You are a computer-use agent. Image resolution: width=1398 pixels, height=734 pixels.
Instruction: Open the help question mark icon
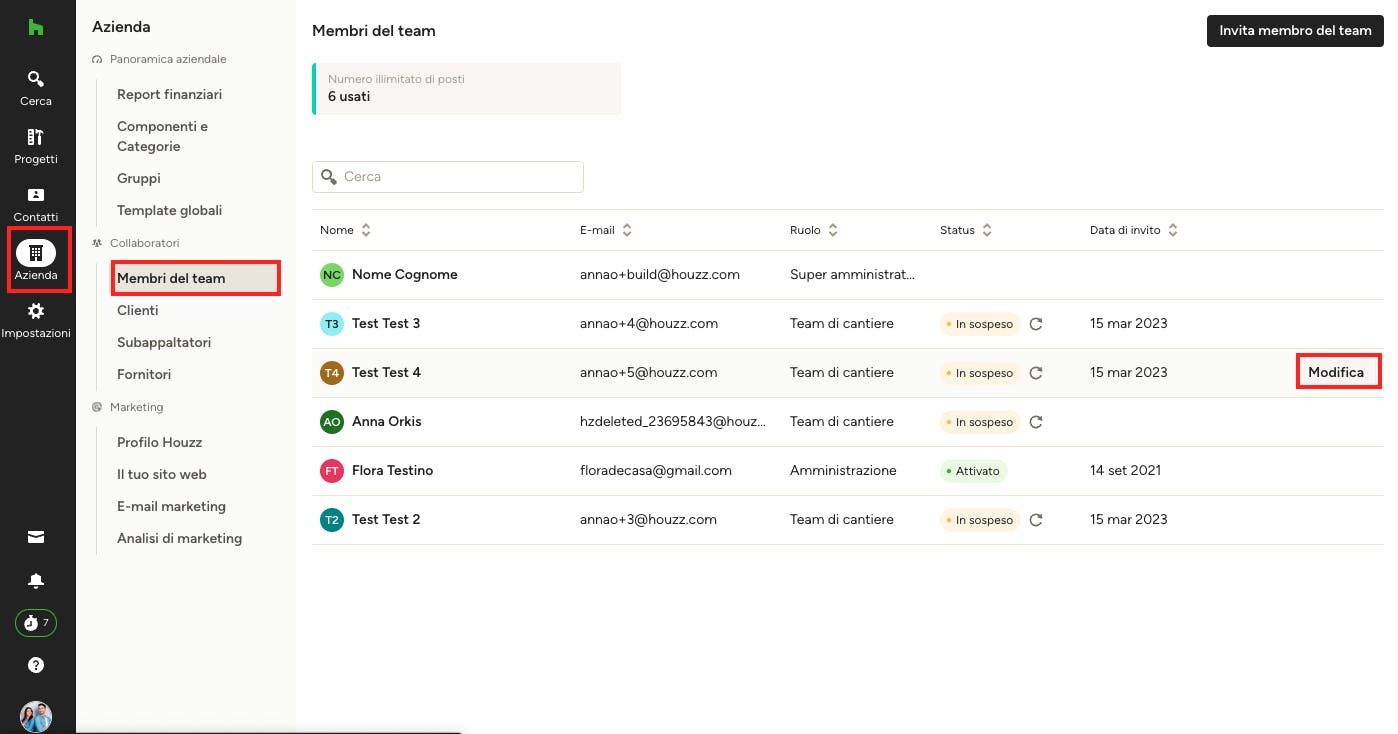pyautogui.click(x=36, y=665)
